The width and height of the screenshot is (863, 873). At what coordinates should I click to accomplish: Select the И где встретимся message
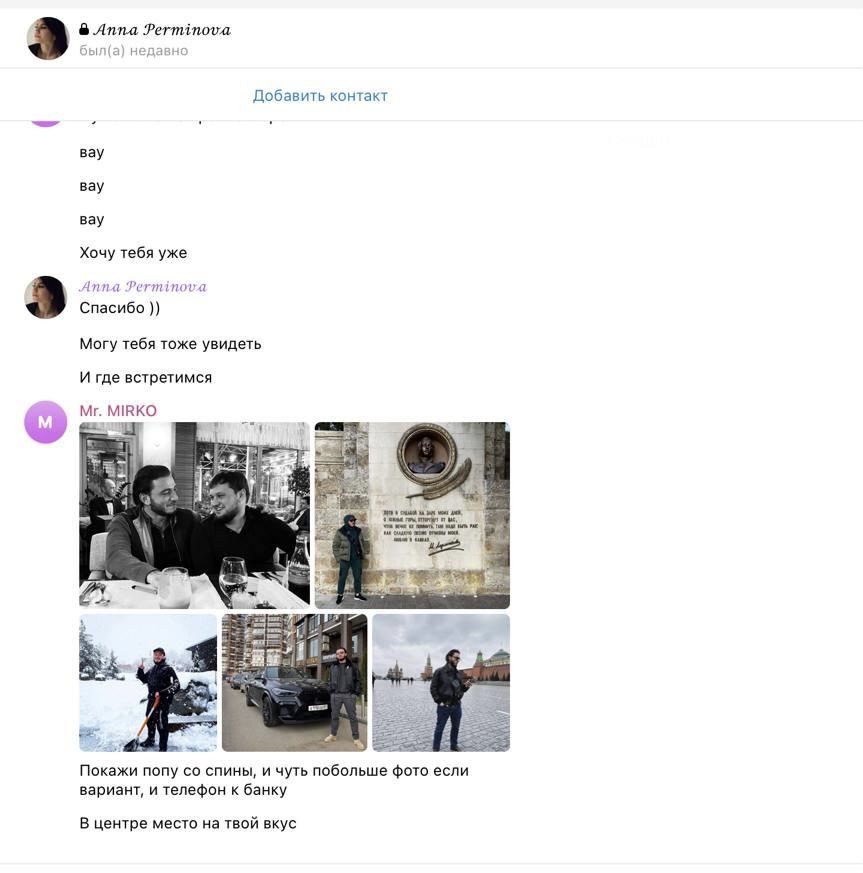pos(145,378)
